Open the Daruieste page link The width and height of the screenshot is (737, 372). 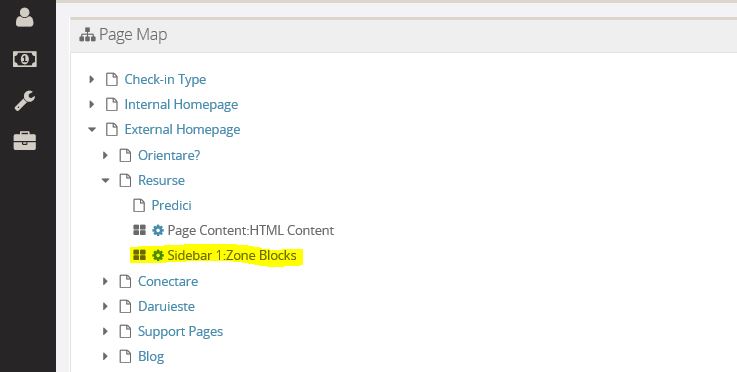[x=166, y=306]
